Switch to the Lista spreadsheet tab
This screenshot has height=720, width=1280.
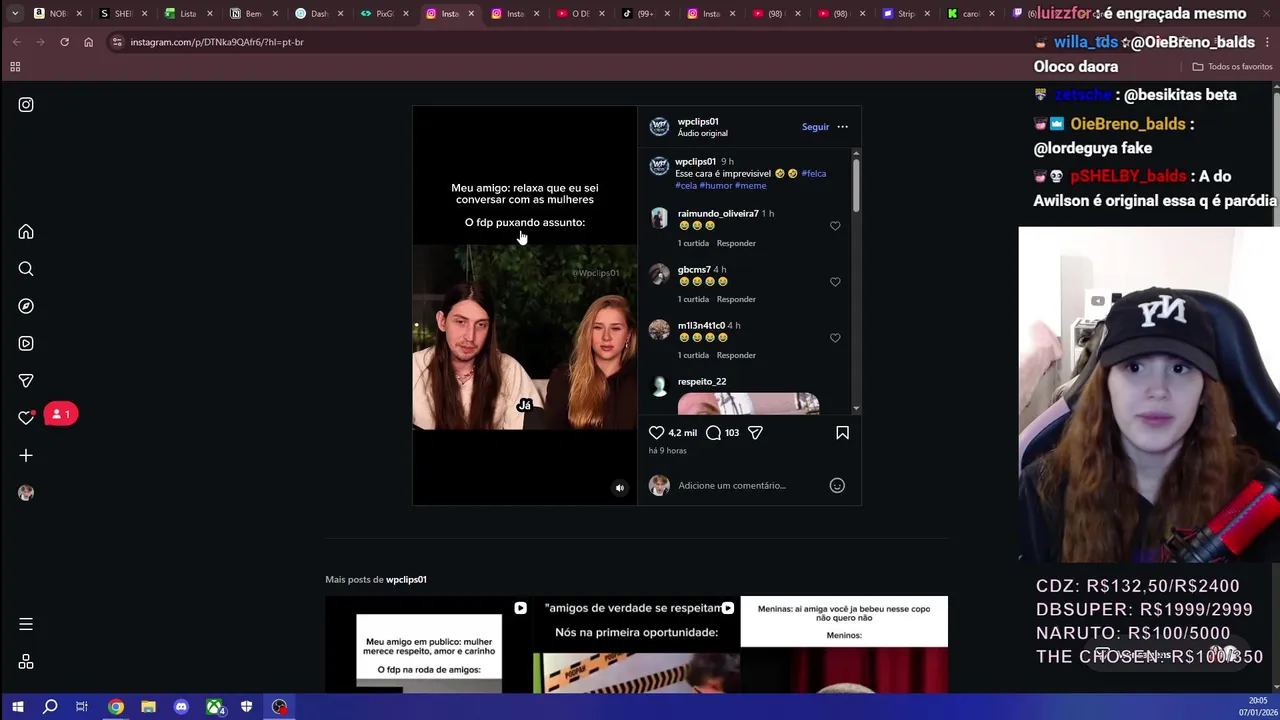point(188,14)
